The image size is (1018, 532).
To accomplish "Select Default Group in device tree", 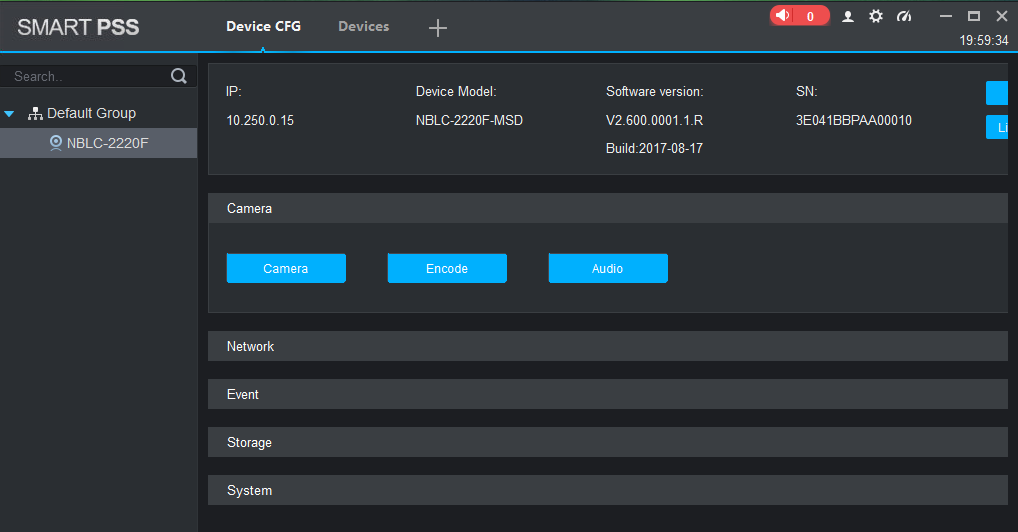I will [92, 113].
